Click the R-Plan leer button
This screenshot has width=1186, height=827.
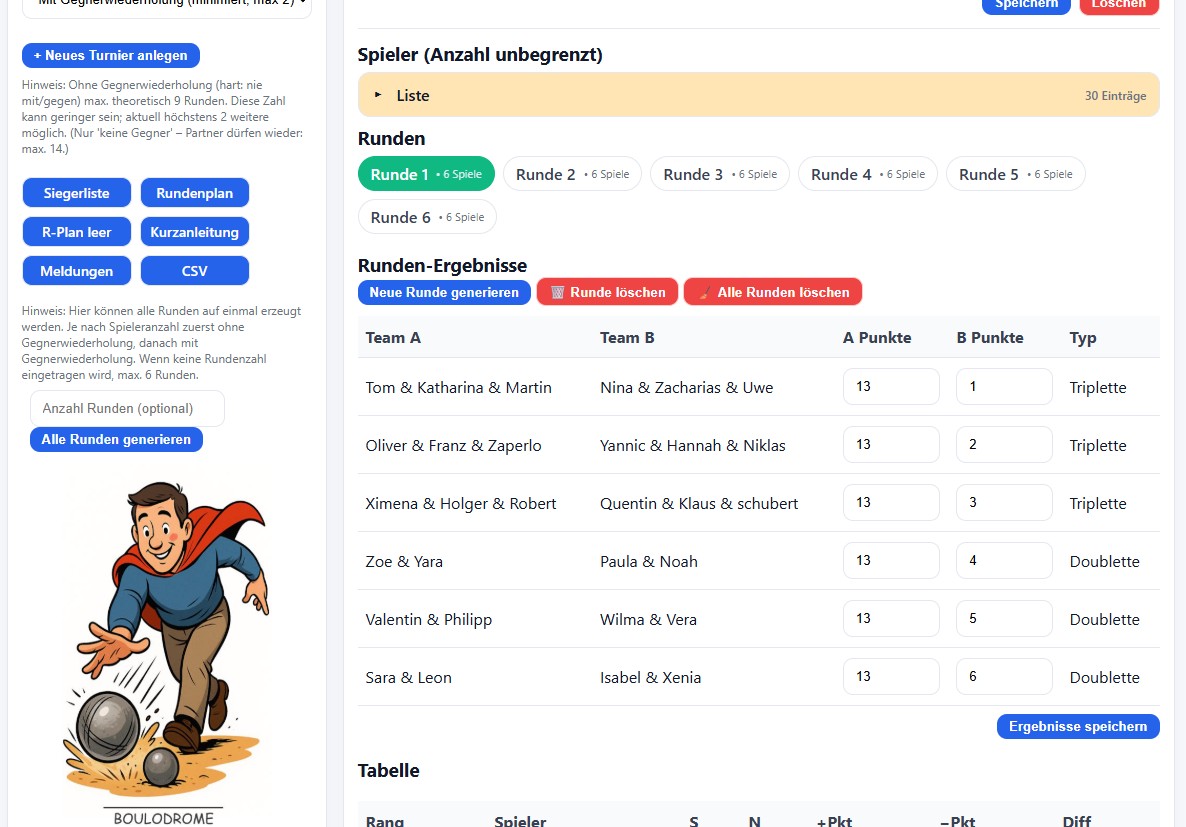click(77, 232)
